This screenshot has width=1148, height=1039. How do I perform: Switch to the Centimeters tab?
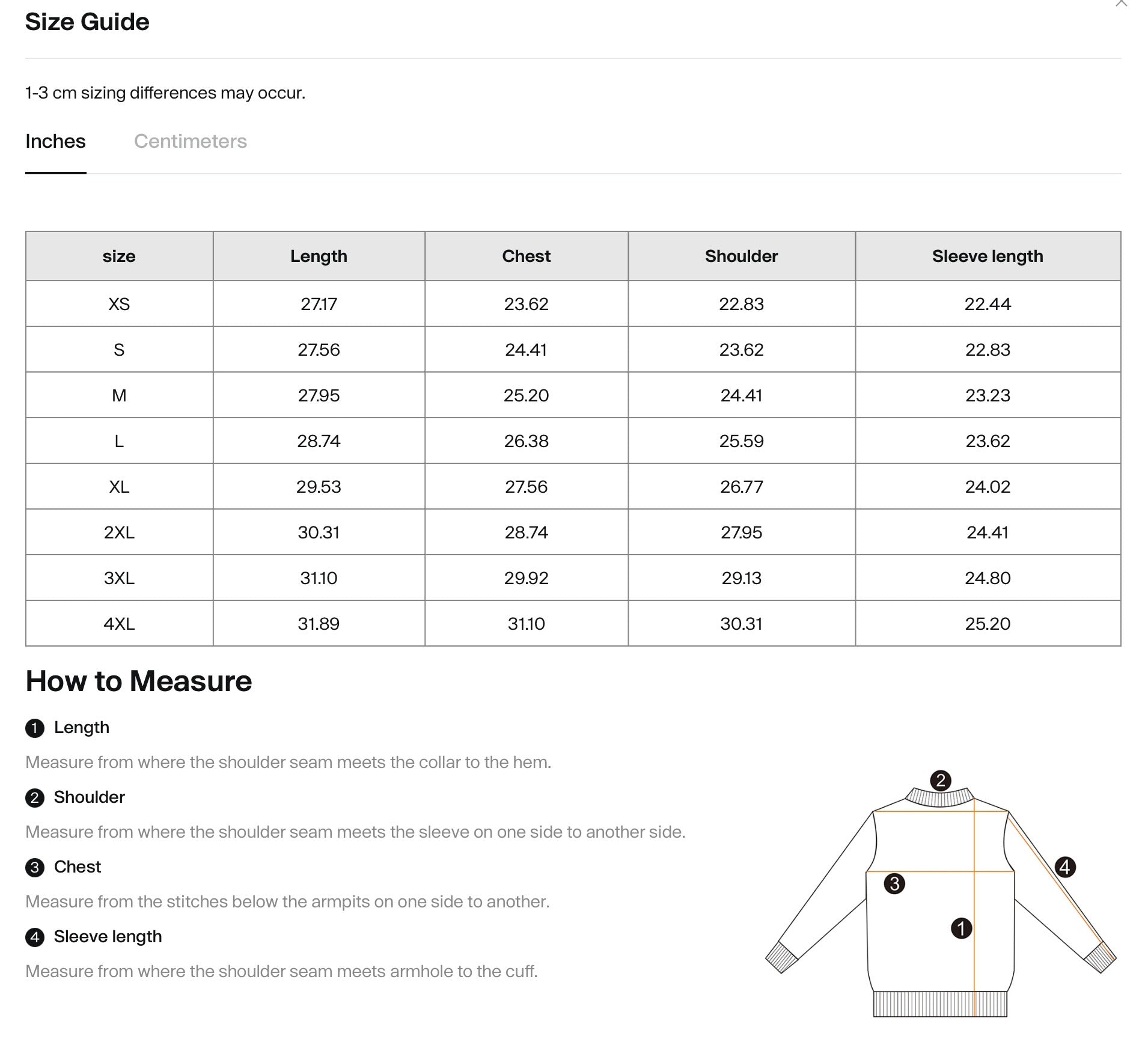click(x=190, y=141)
